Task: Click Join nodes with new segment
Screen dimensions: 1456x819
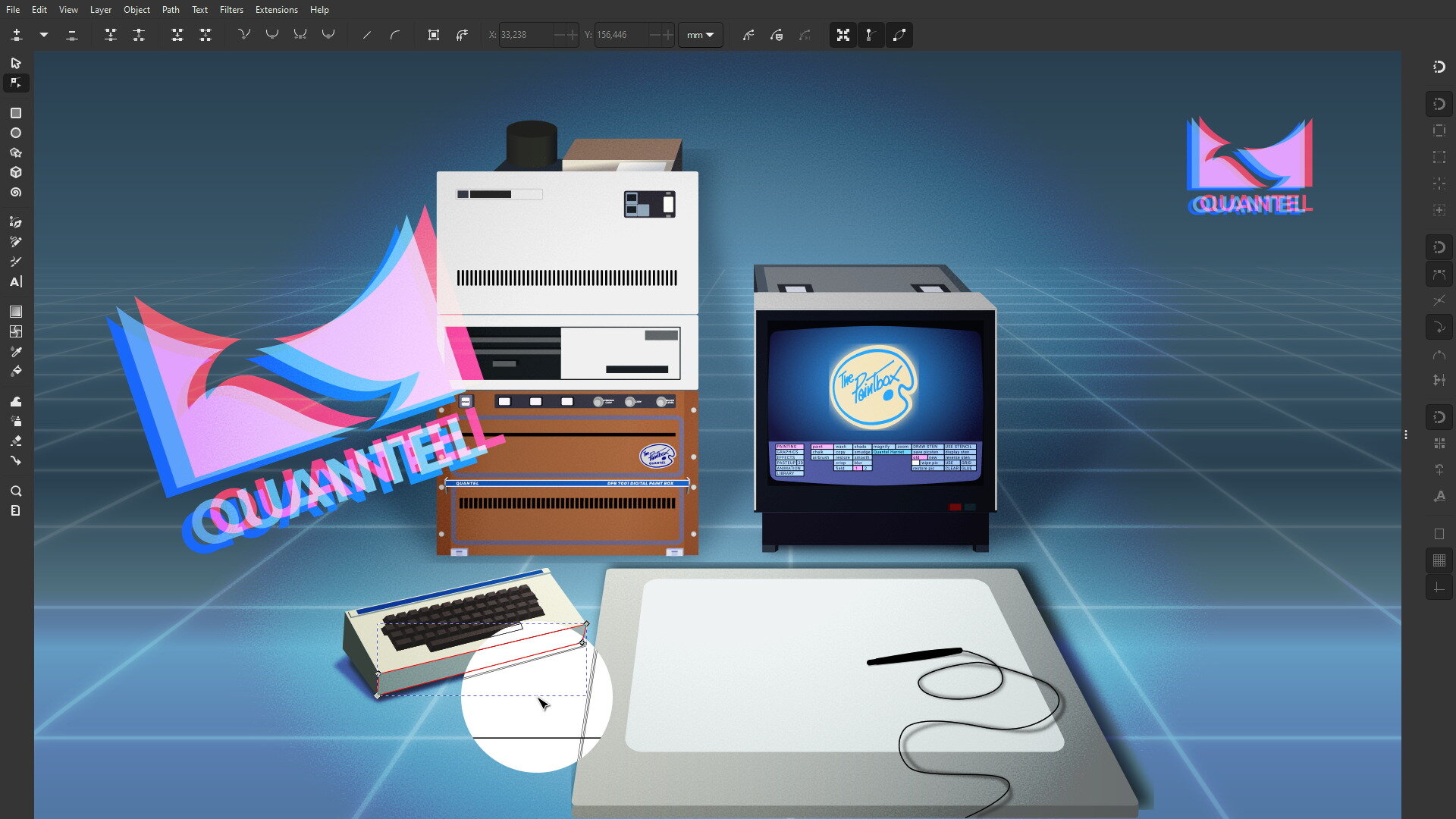Action: pos(177,35)
